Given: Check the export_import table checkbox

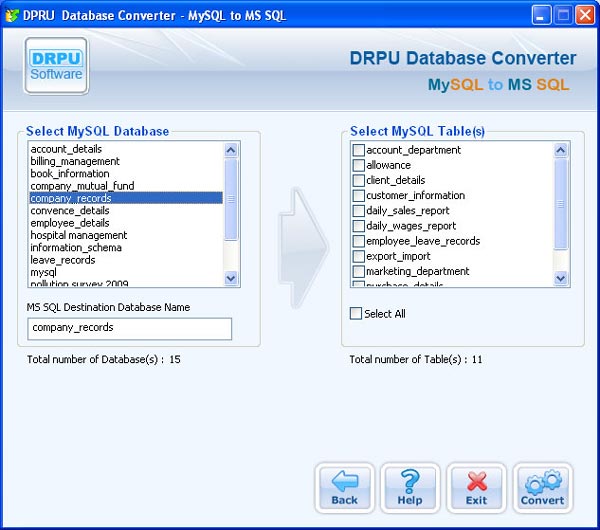Looking at the screenshot, I should [359, 256].
